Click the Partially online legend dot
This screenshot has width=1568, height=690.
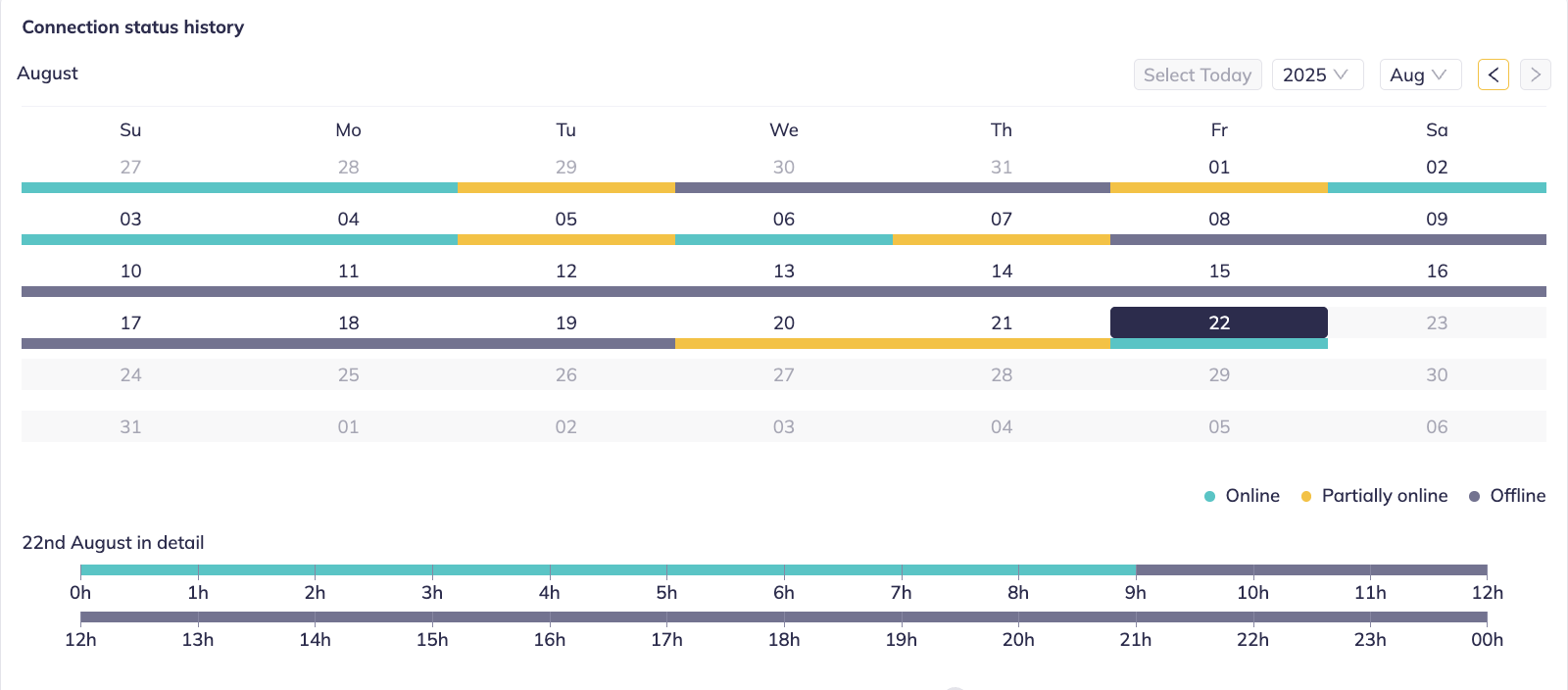(x=1306, y=496)
